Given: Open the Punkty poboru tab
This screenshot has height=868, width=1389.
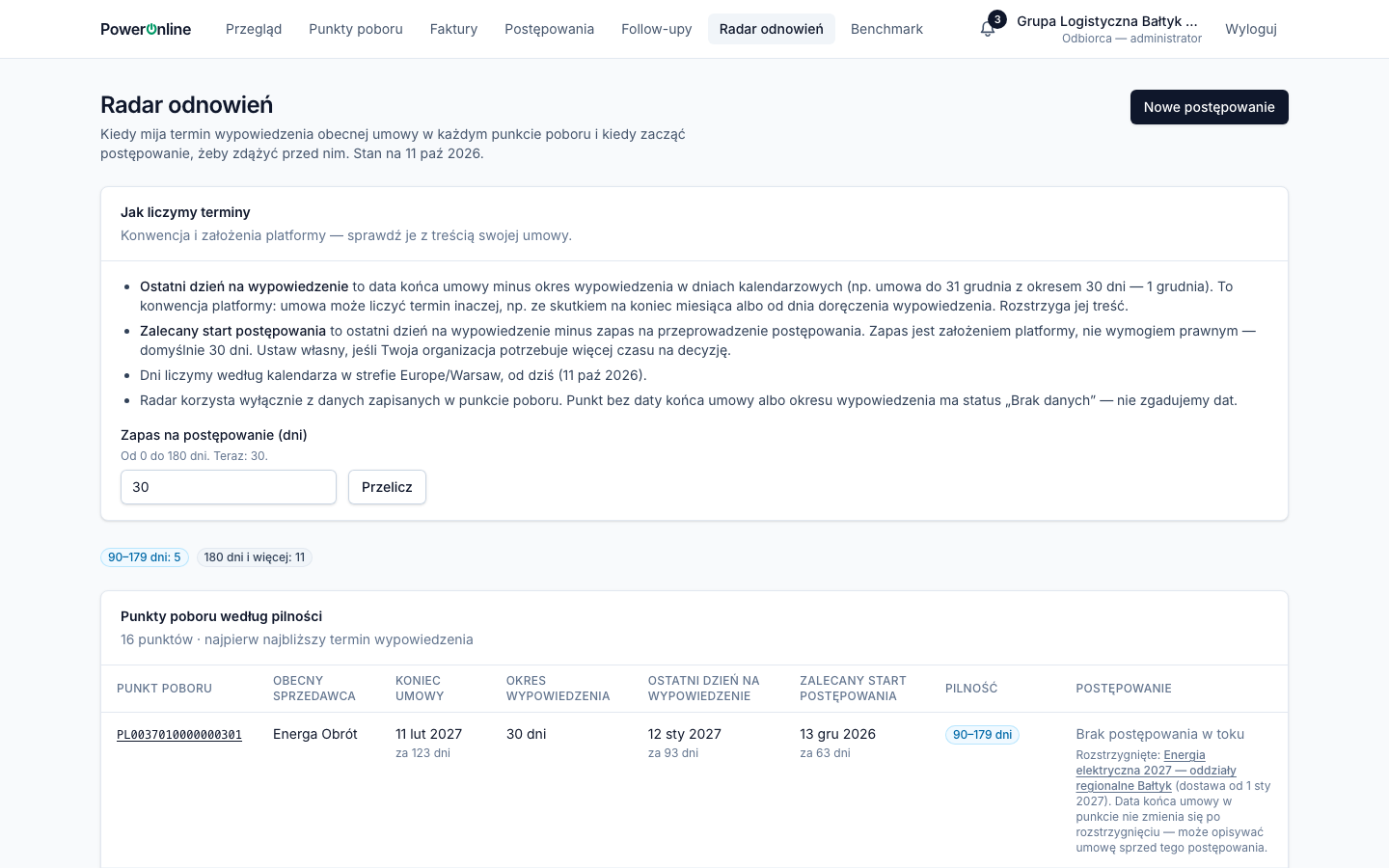Looking at the screenshot, I should [x=356, y=29].
